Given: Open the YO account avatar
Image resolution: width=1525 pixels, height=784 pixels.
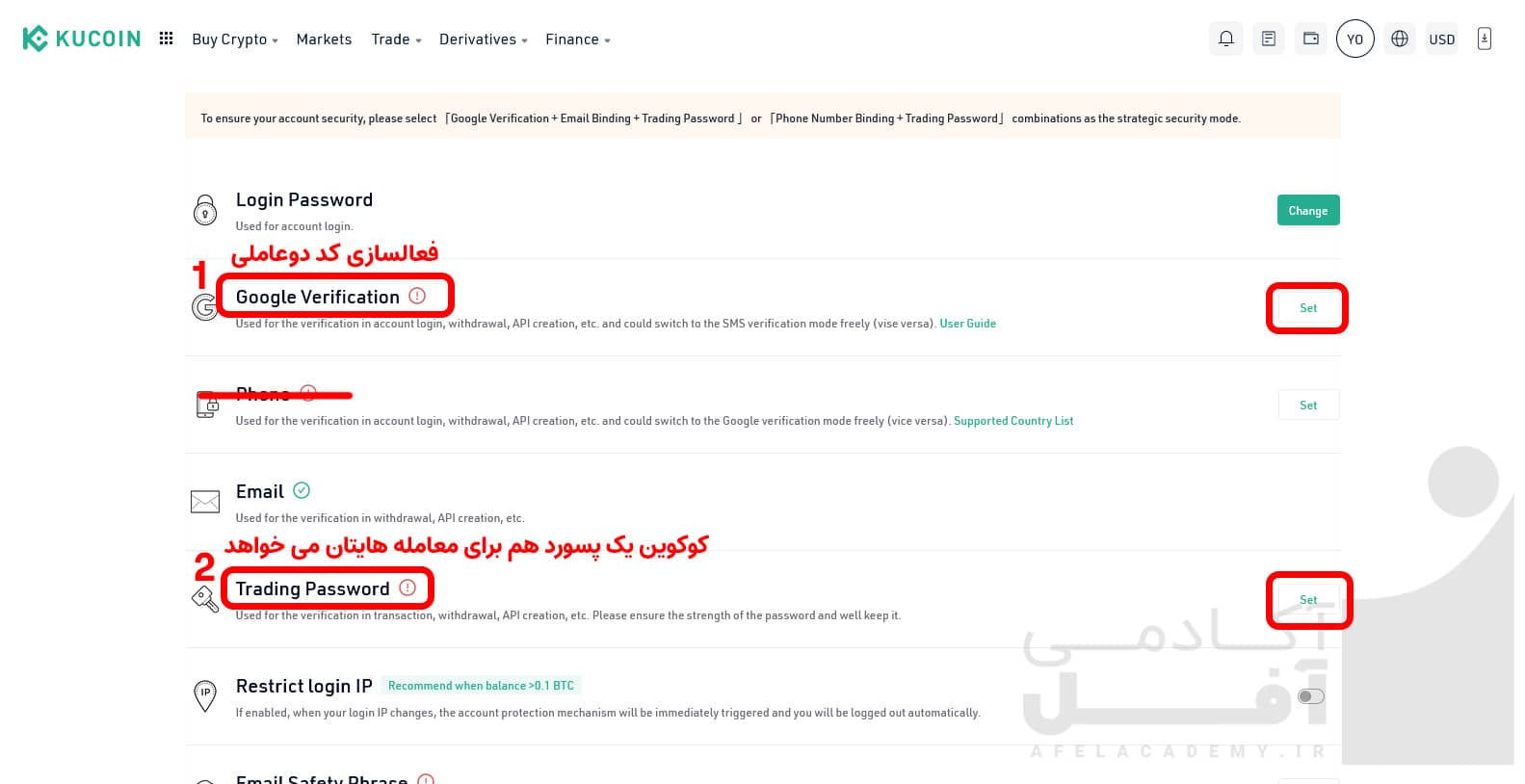Looking at the screenshot, I should 1354,39.
